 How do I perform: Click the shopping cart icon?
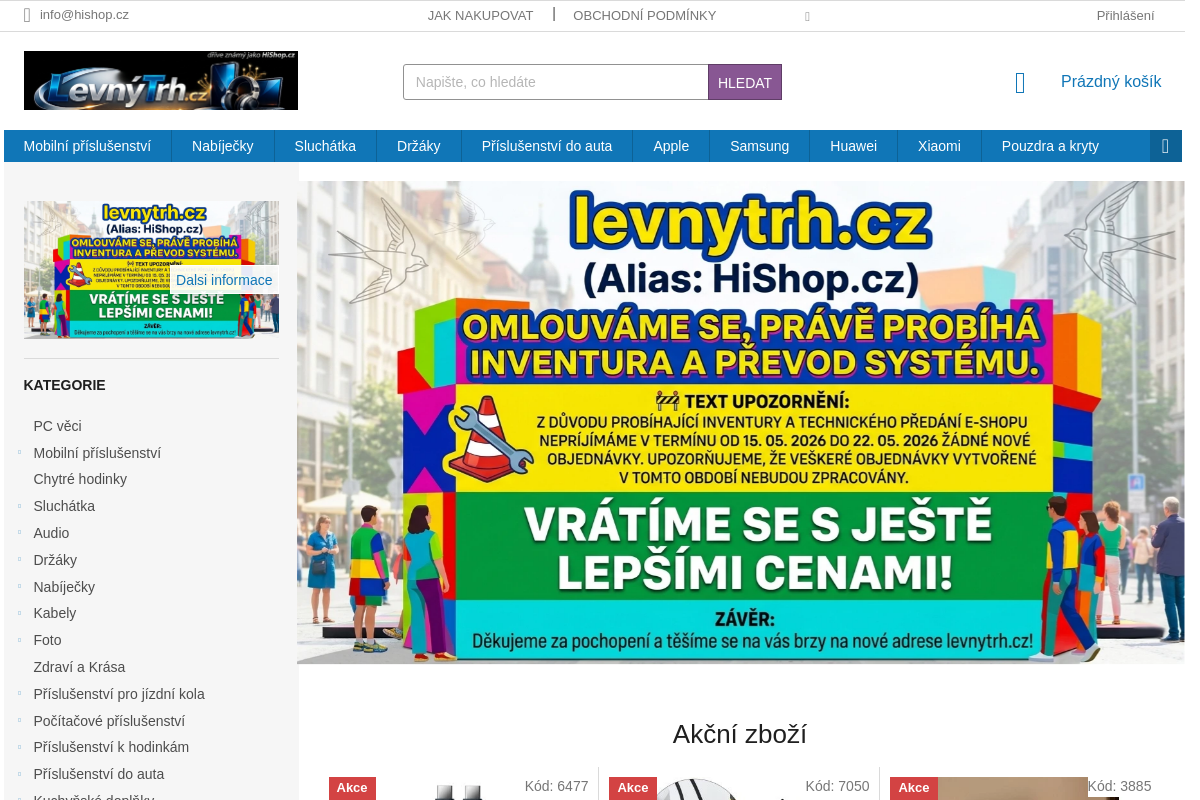(1020, 83)
